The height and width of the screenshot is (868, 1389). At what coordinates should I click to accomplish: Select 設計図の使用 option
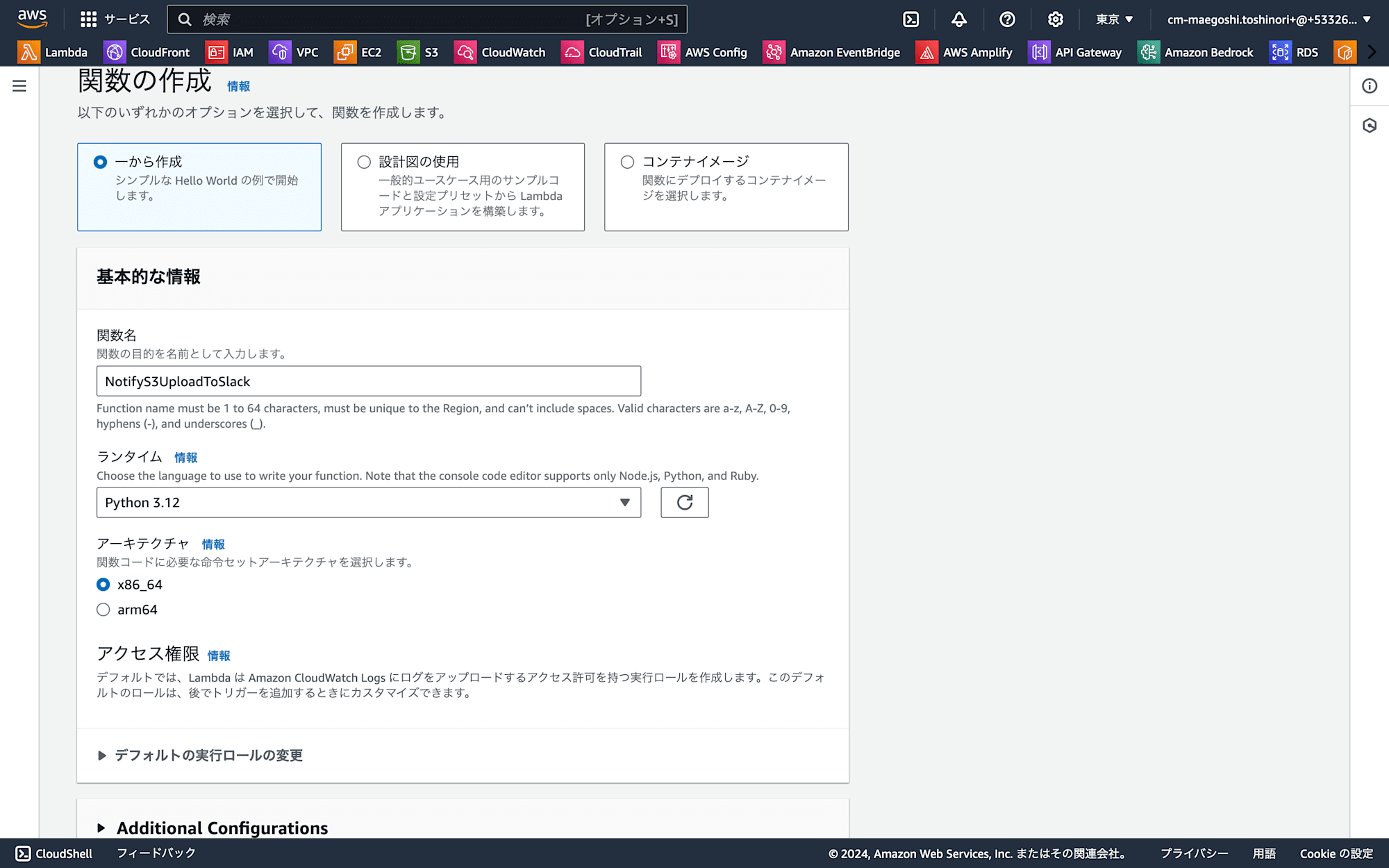463,187
